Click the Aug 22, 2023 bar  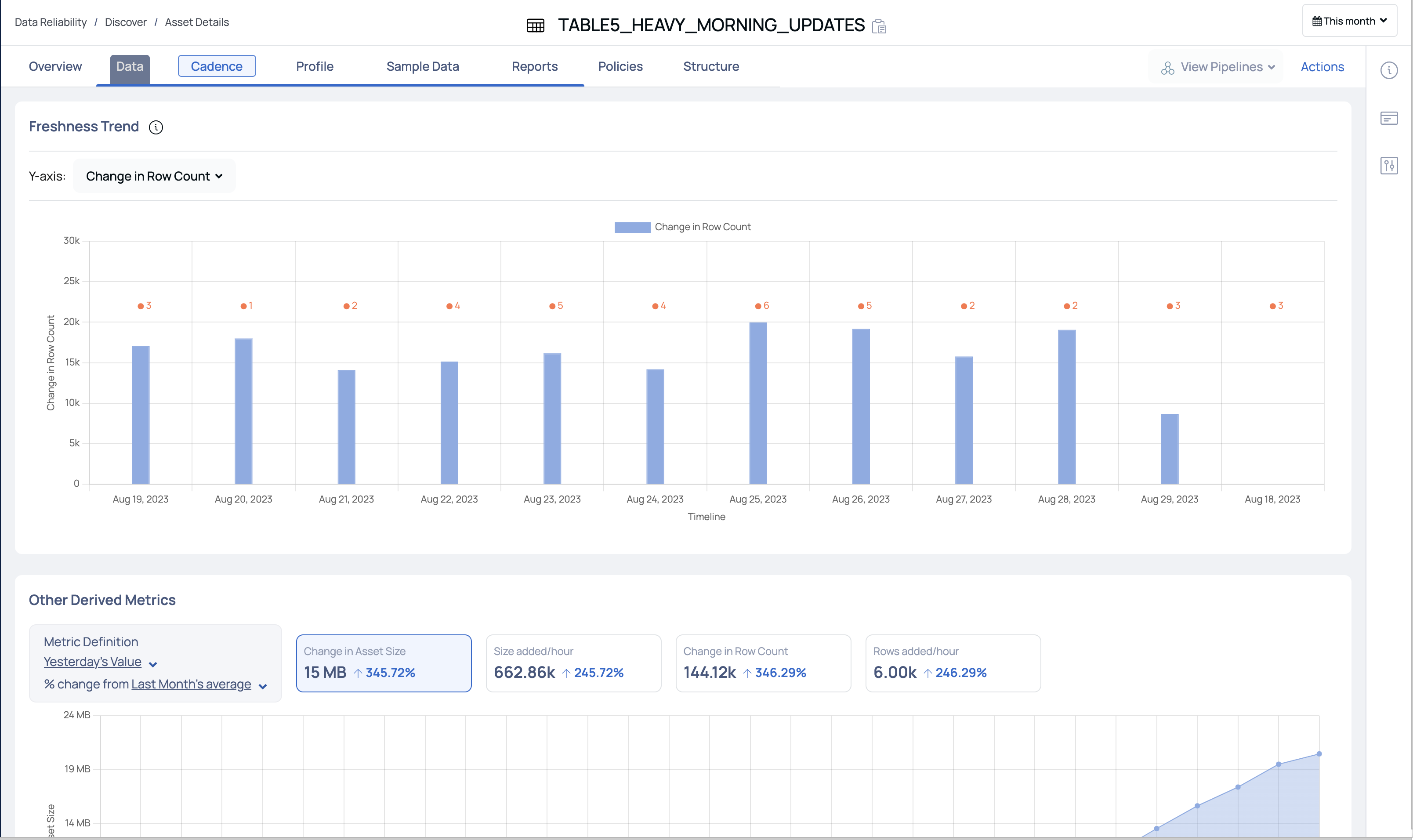(x=449, y=423)
